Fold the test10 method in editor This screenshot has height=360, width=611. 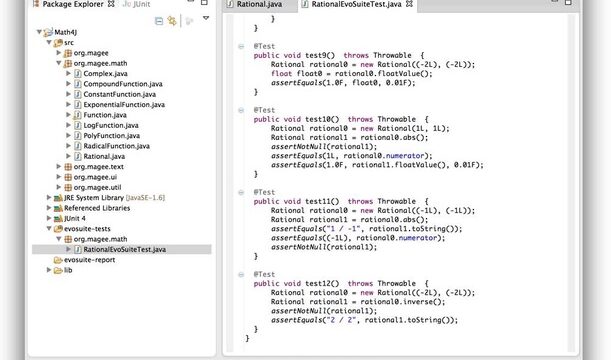241,110
